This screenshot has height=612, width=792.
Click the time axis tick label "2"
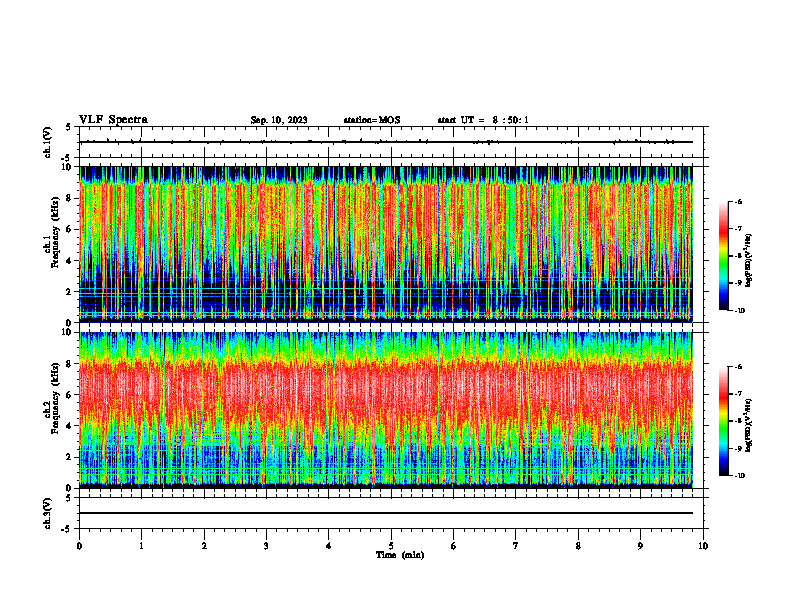[204, 546]
